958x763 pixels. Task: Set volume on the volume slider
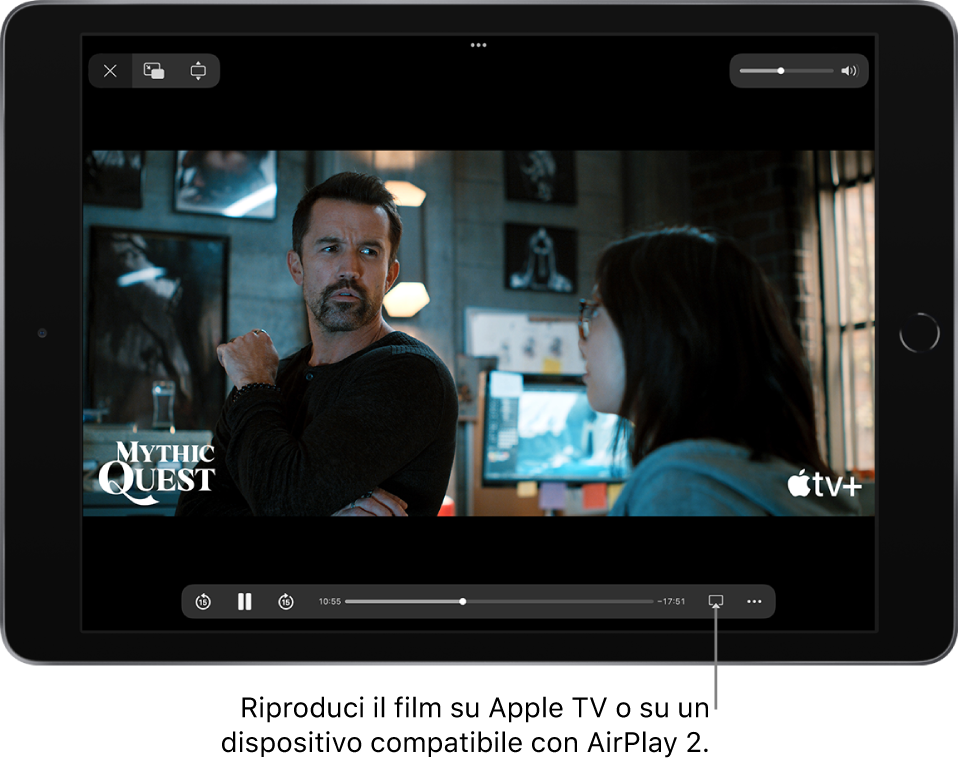tap(786, 71)
